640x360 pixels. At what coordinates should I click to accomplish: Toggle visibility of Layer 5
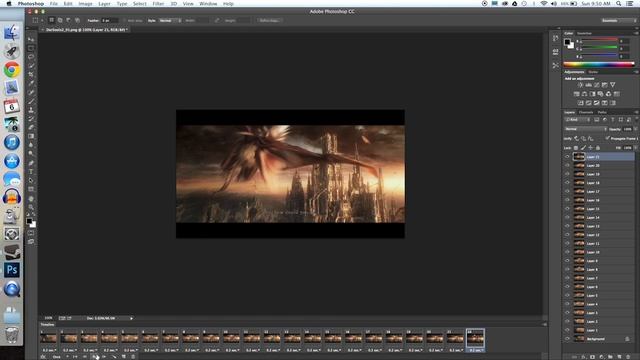pos(567,295)
